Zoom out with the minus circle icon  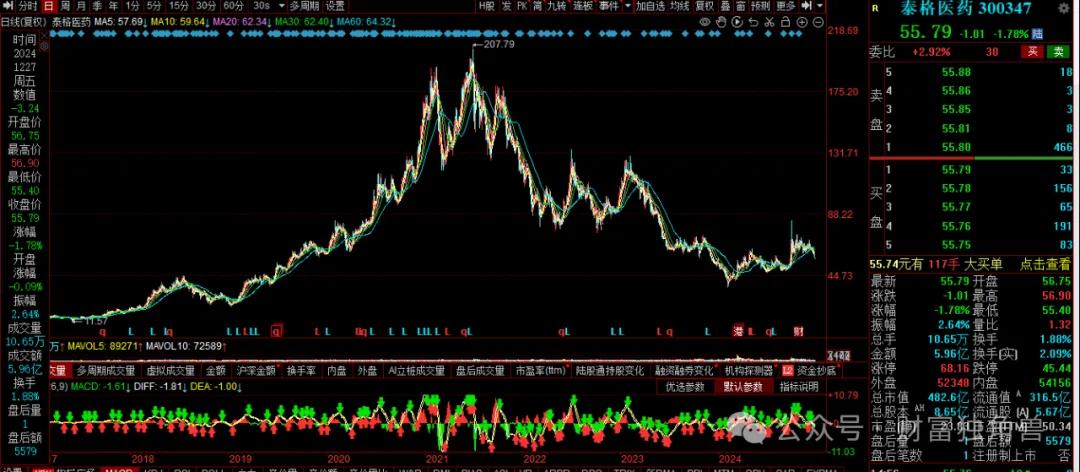point(818,21)
